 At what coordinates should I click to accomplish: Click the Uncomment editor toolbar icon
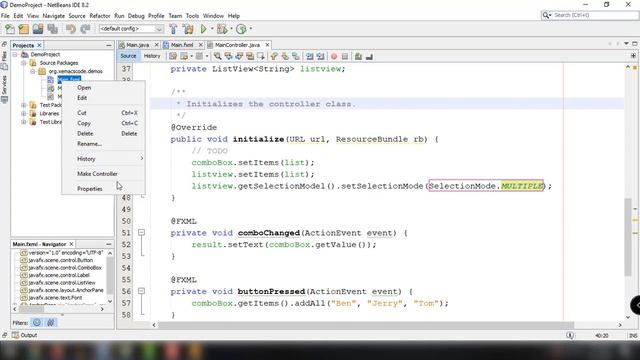(x=369, y=56)
